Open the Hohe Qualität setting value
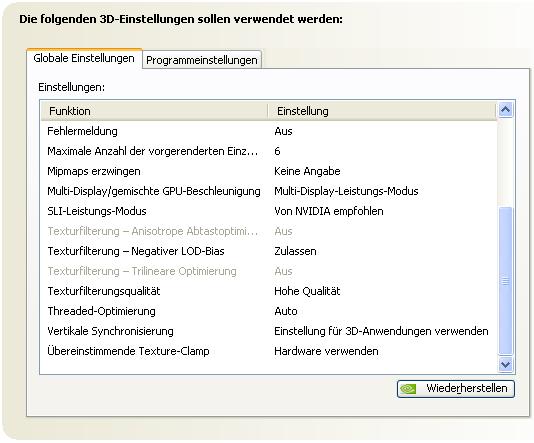The image size is (534, 443). (x=307, y=291)
